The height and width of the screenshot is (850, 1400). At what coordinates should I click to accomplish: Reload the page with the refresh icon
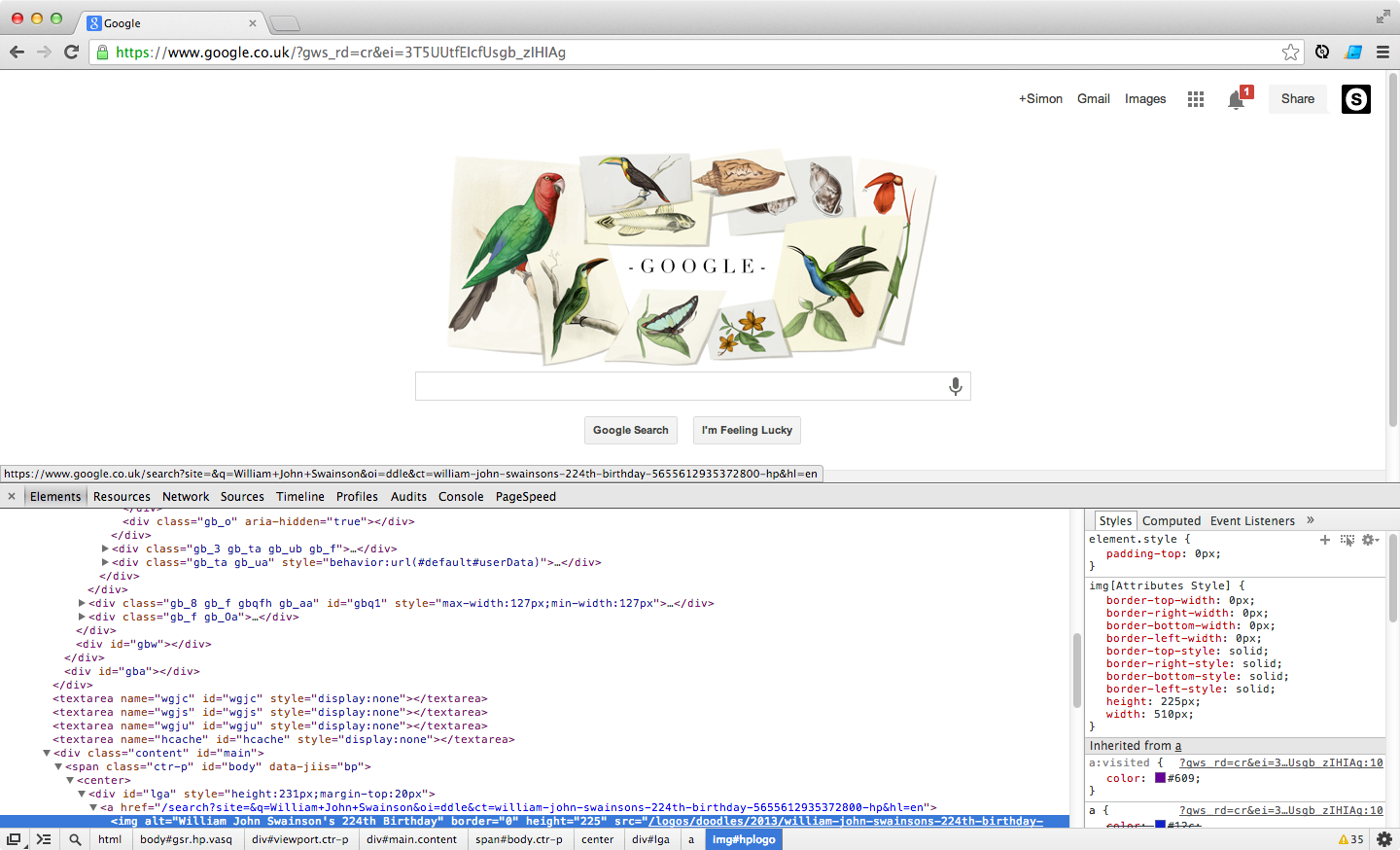point(71,52)
